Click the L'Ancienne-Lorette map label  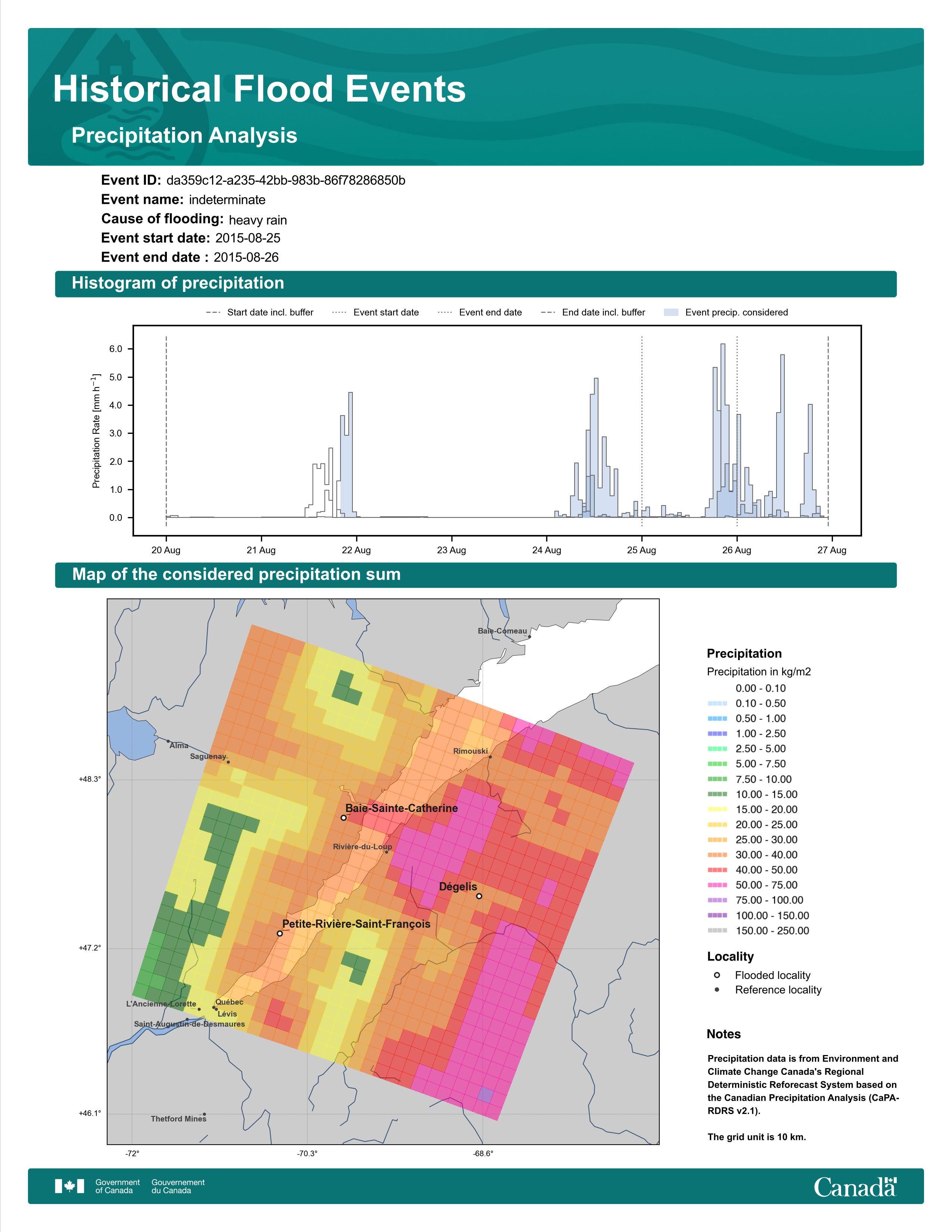tap(161, 1004)
